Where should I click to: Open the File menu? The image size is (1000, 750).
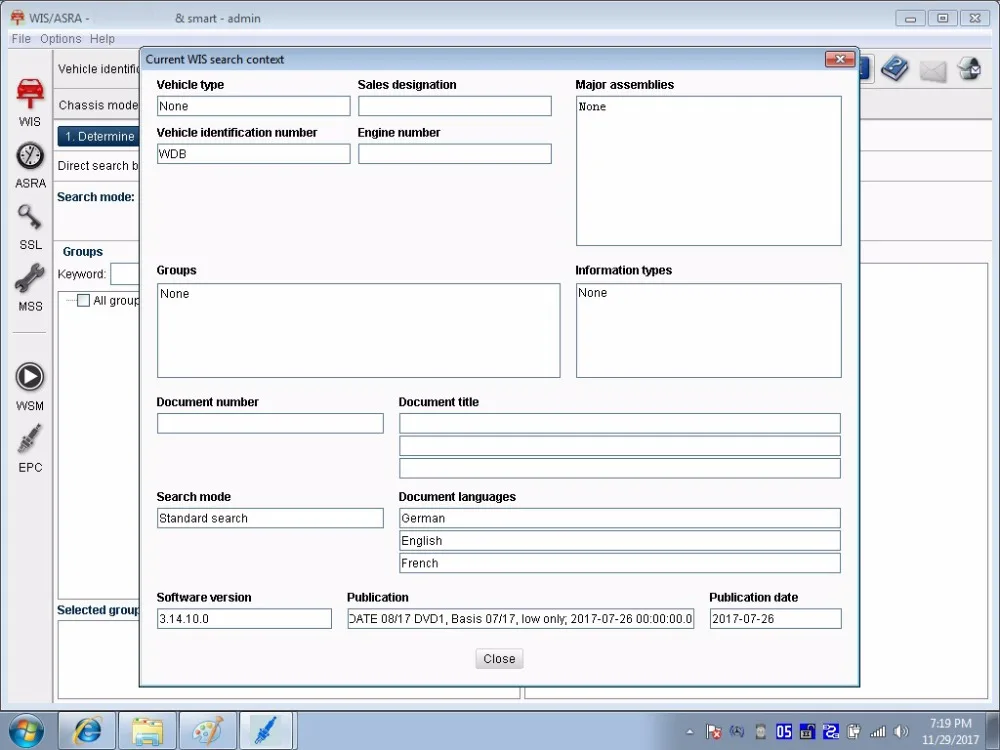[21, 39]
